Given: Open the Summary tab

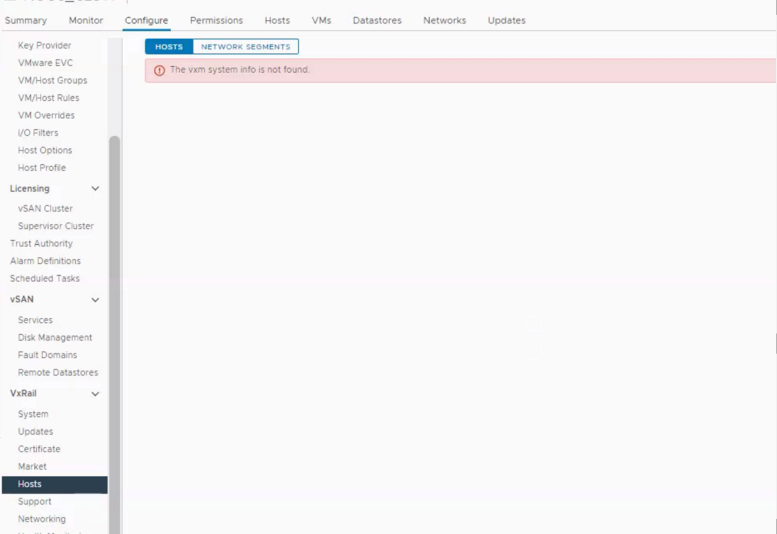Looking at the screenshot, I should (26, 20).
